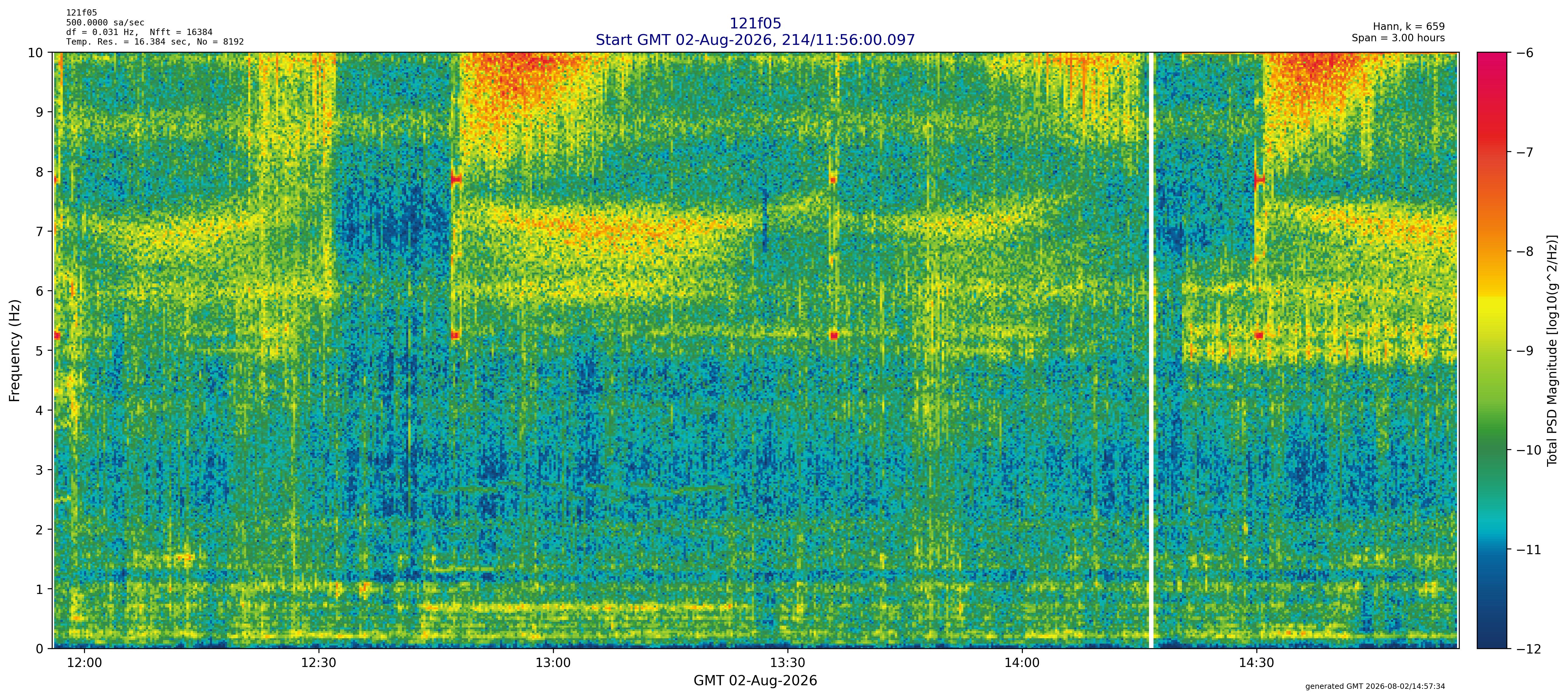This screenshot has width=1568, height=699.
Task: Click frequency axis tick label "9"
Action: click(x=39, y=112)
